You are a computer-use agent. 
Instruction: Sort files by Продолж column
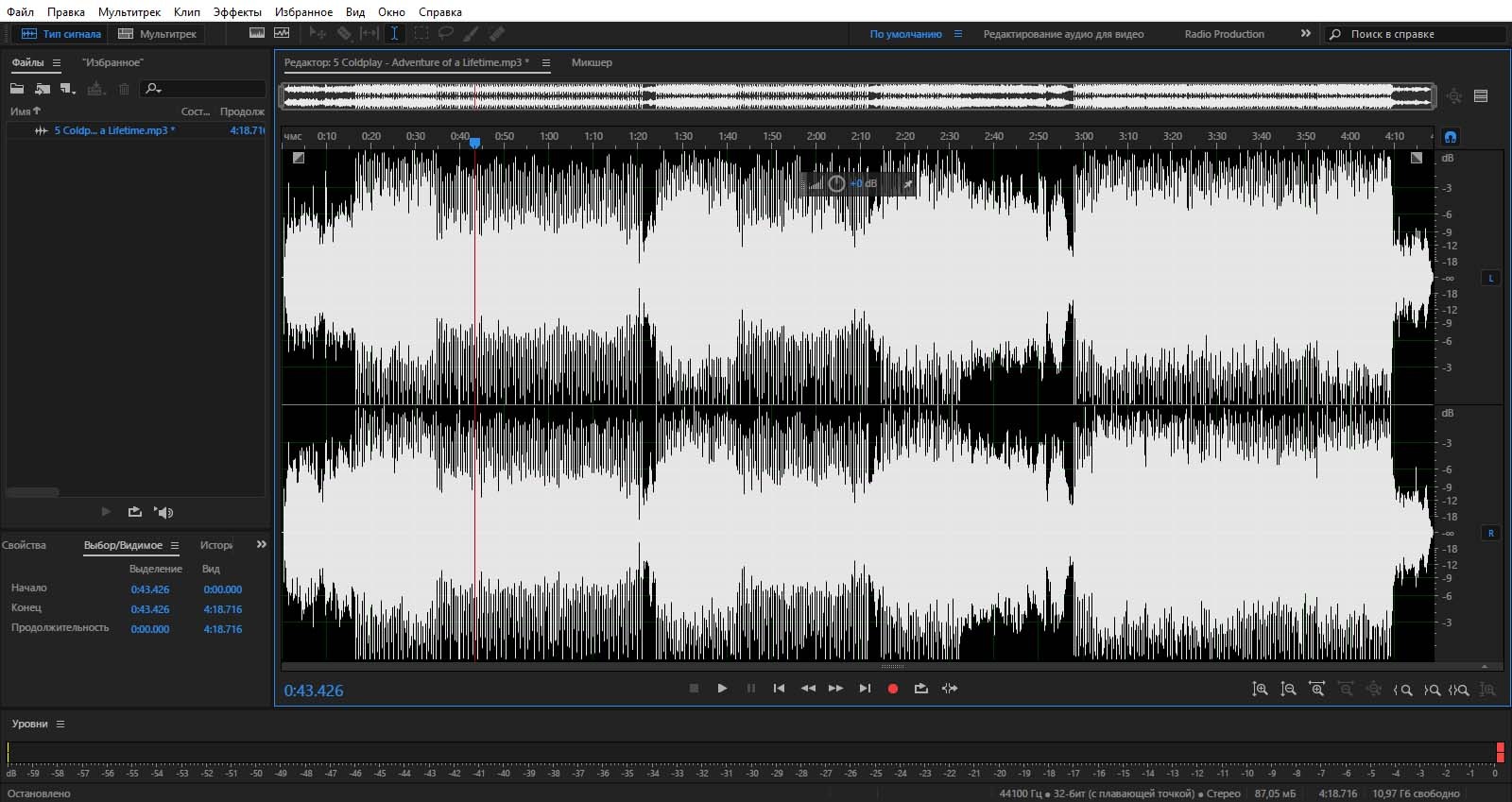(x=242, y=111)
